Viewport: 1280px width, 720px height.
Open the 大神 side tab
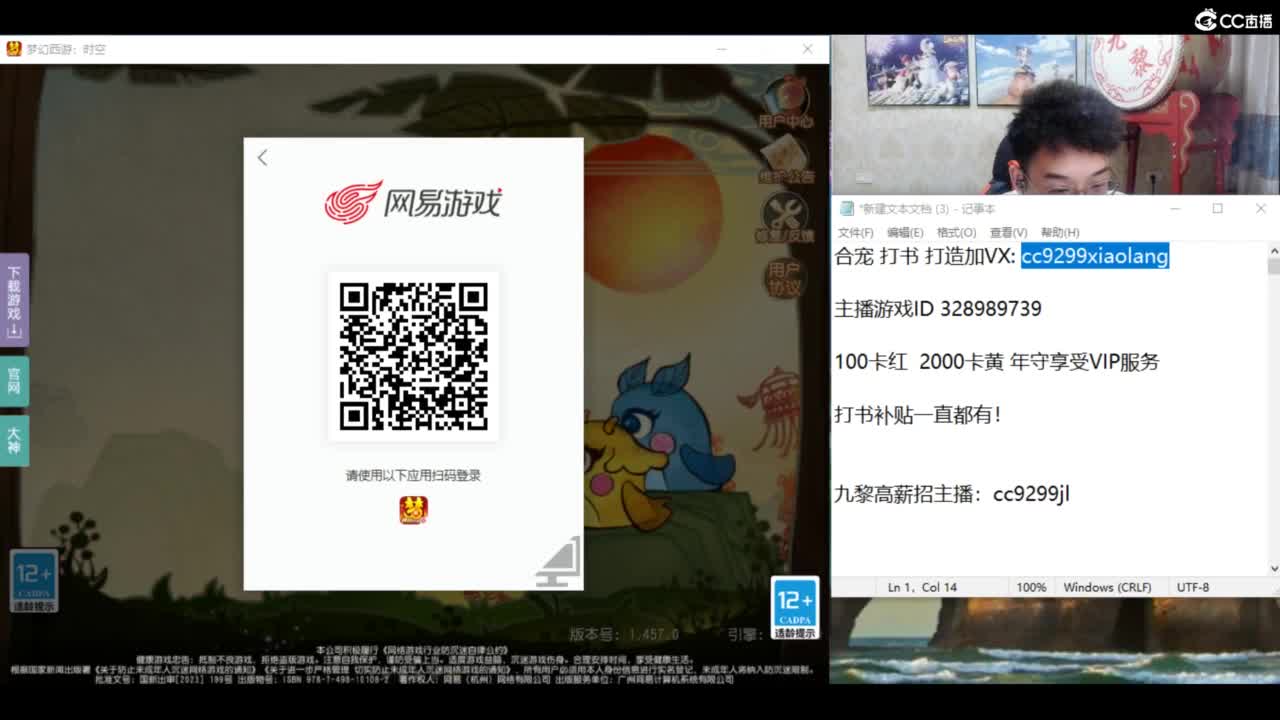click(x=14, y=440)
